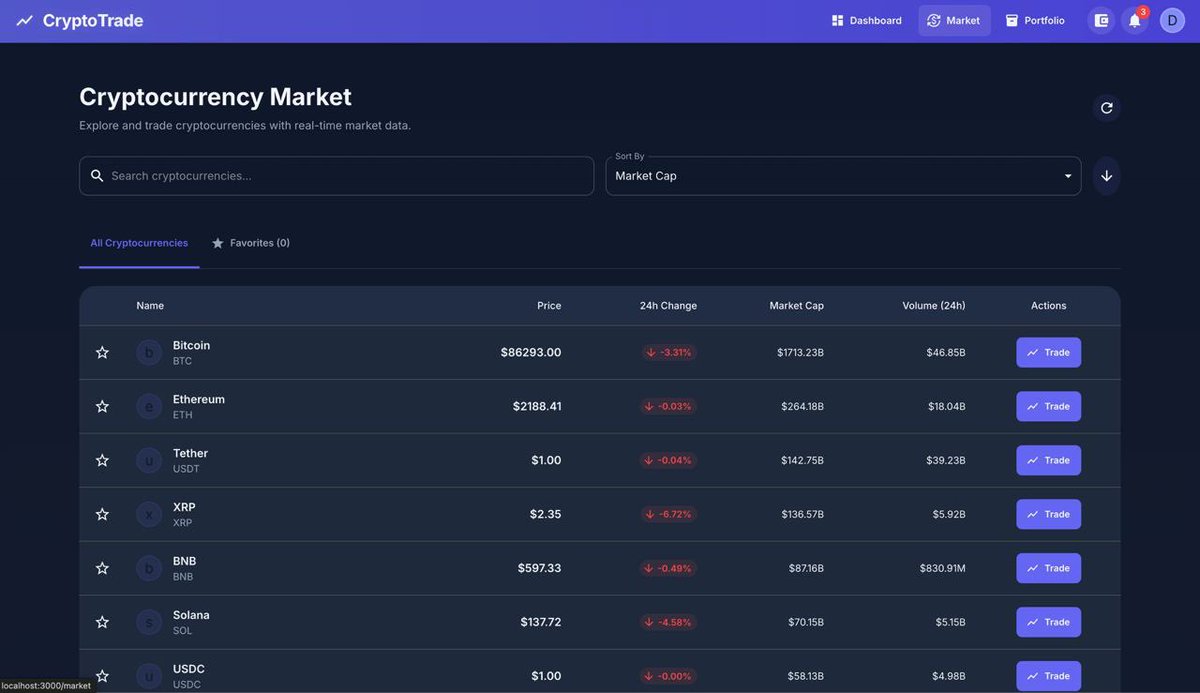Click Cryptocurrency Market heading
Screen dimensions: 1200x693
click(x=215, y=97)
